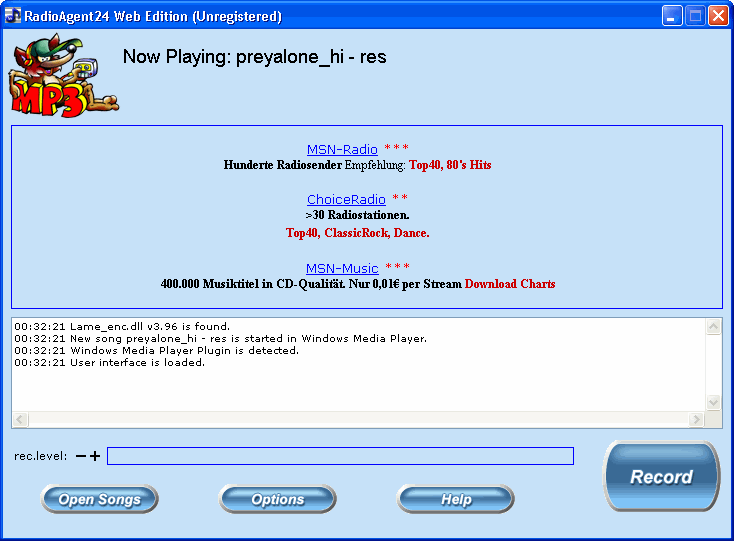Click the 'Top40, ClassicRock, Dance.' text
The image size is (734, 541).
pos(358,233)
